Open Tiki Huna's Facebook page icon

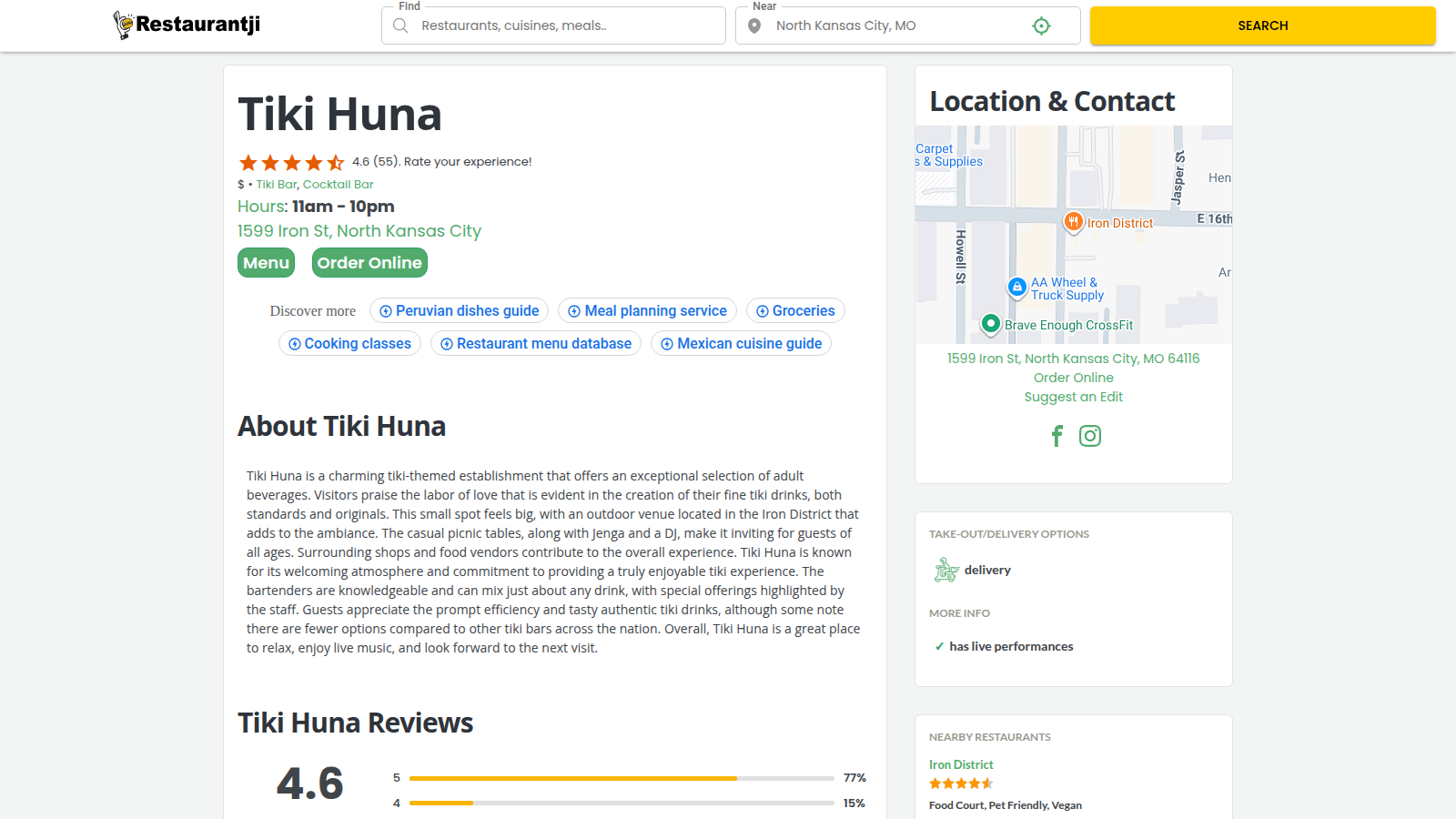pos(1057,436)
